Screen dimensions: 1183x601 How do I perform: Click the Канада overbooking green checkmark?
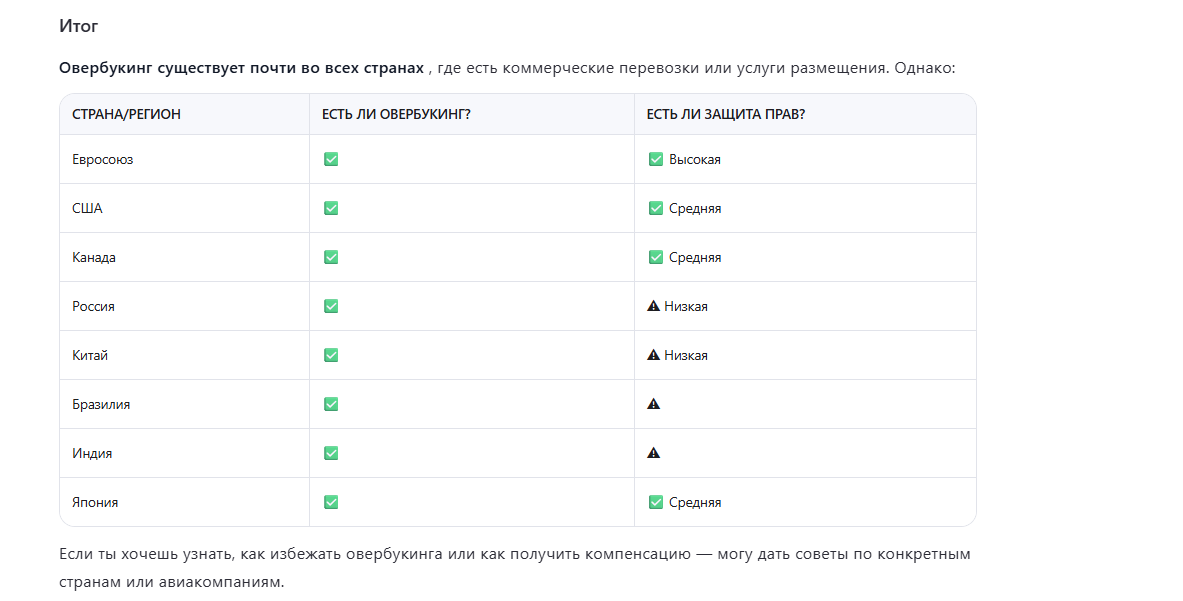[331, 257]
